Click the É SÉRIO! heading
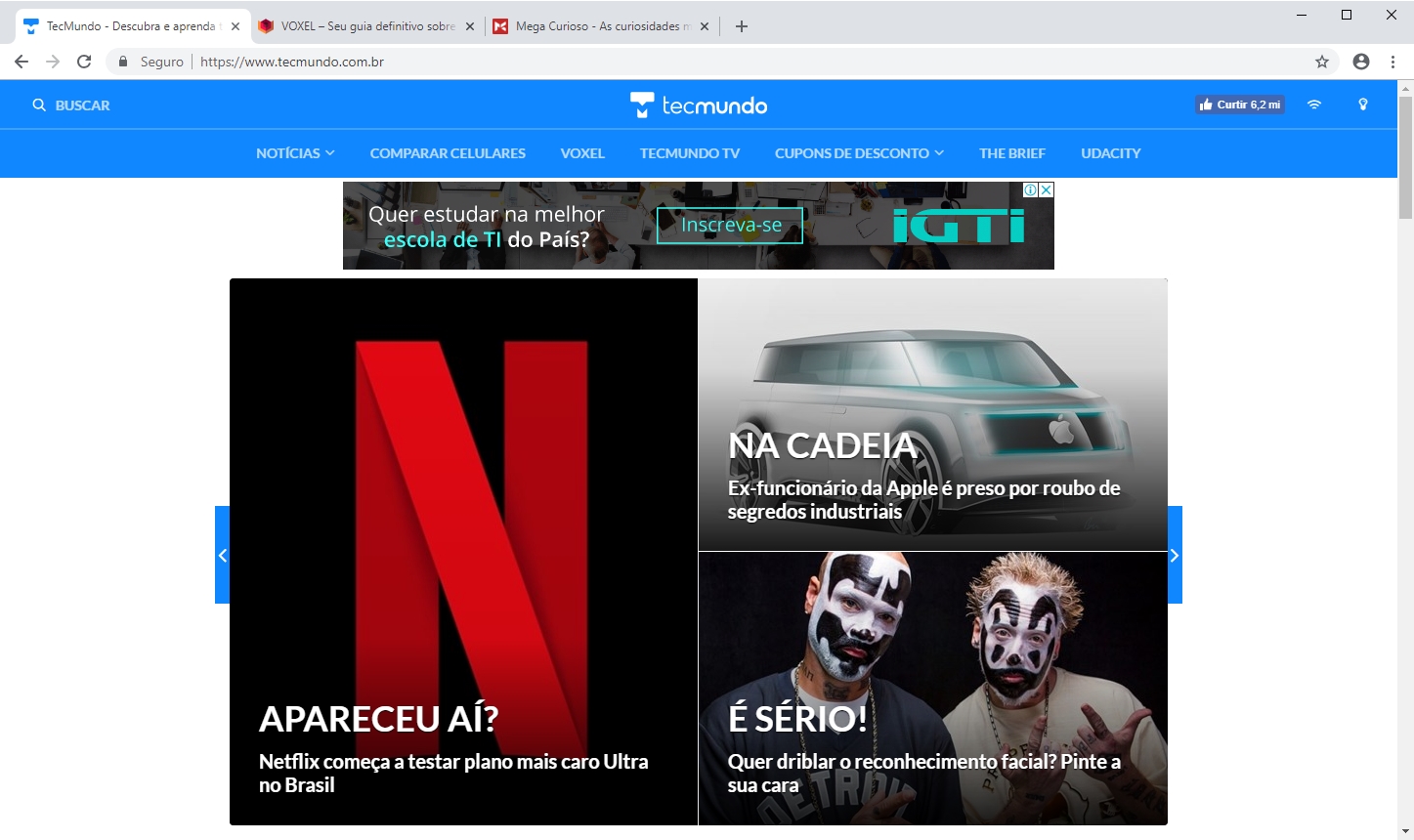1414x840 pixels. click(x=797, y=719)
